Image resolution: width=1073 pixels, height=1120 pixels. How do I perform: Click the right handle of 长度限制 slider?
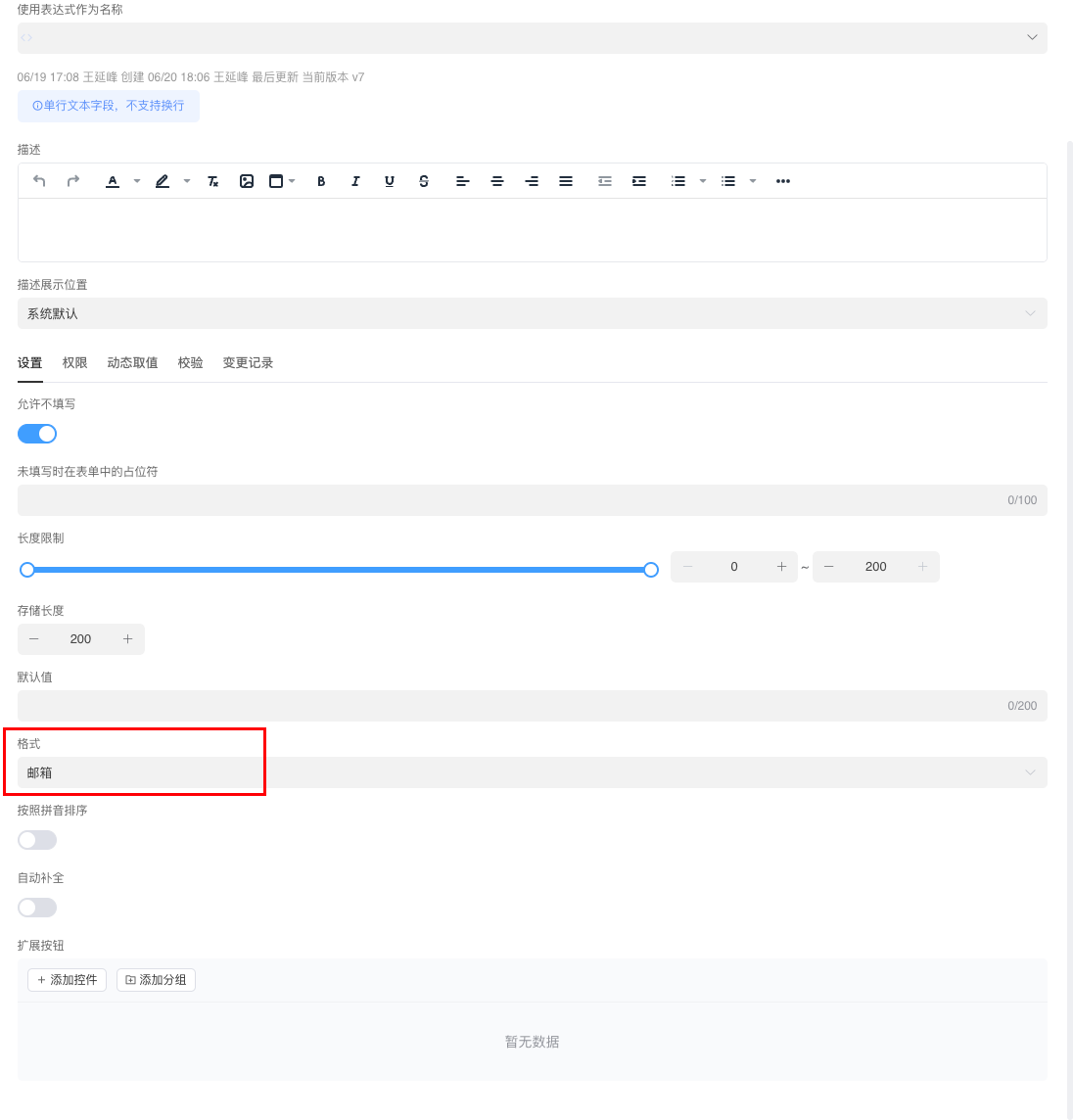click(651, 570)
